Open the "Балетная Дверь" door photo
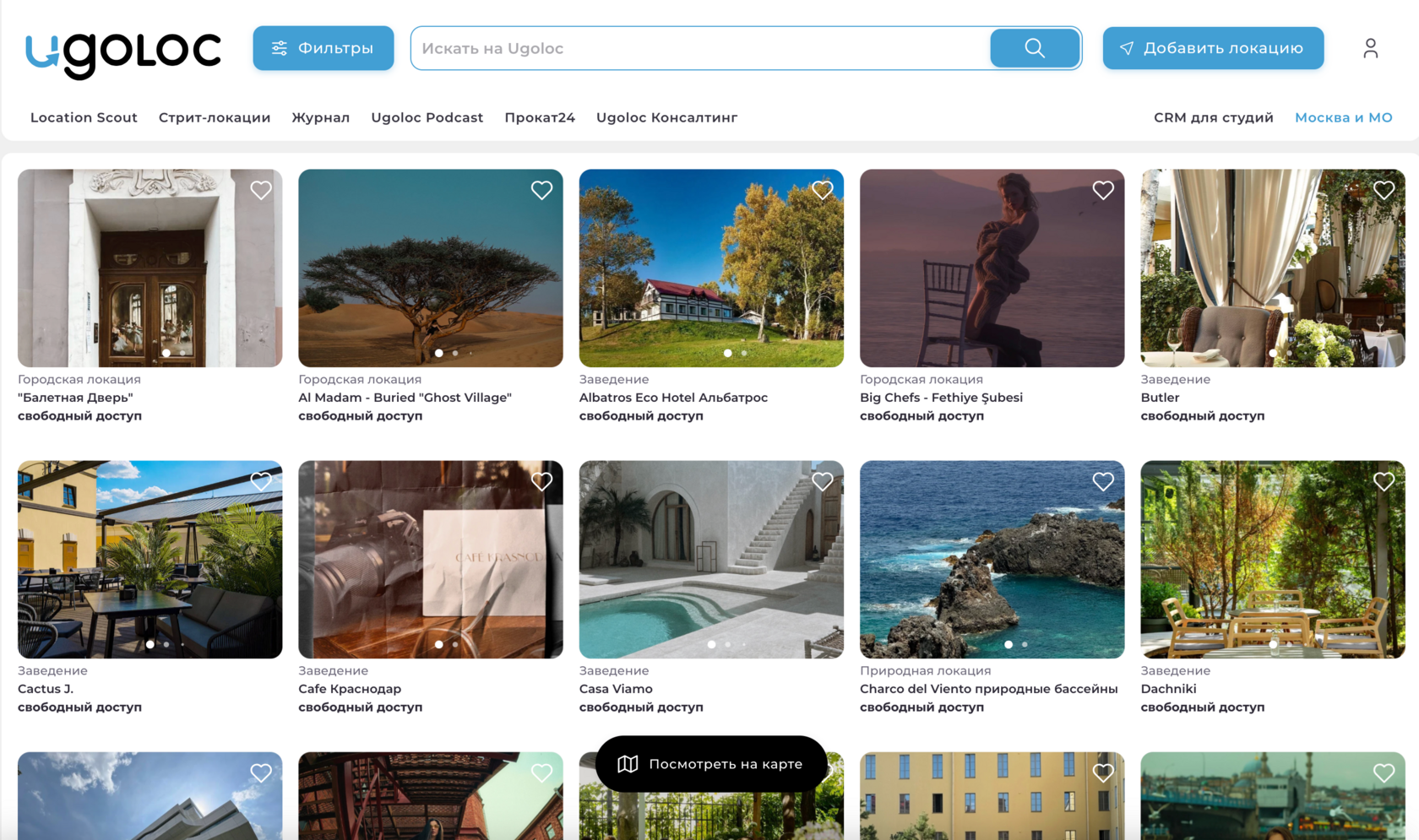Viewport: 1419px width, 840px height. point(150,268)
